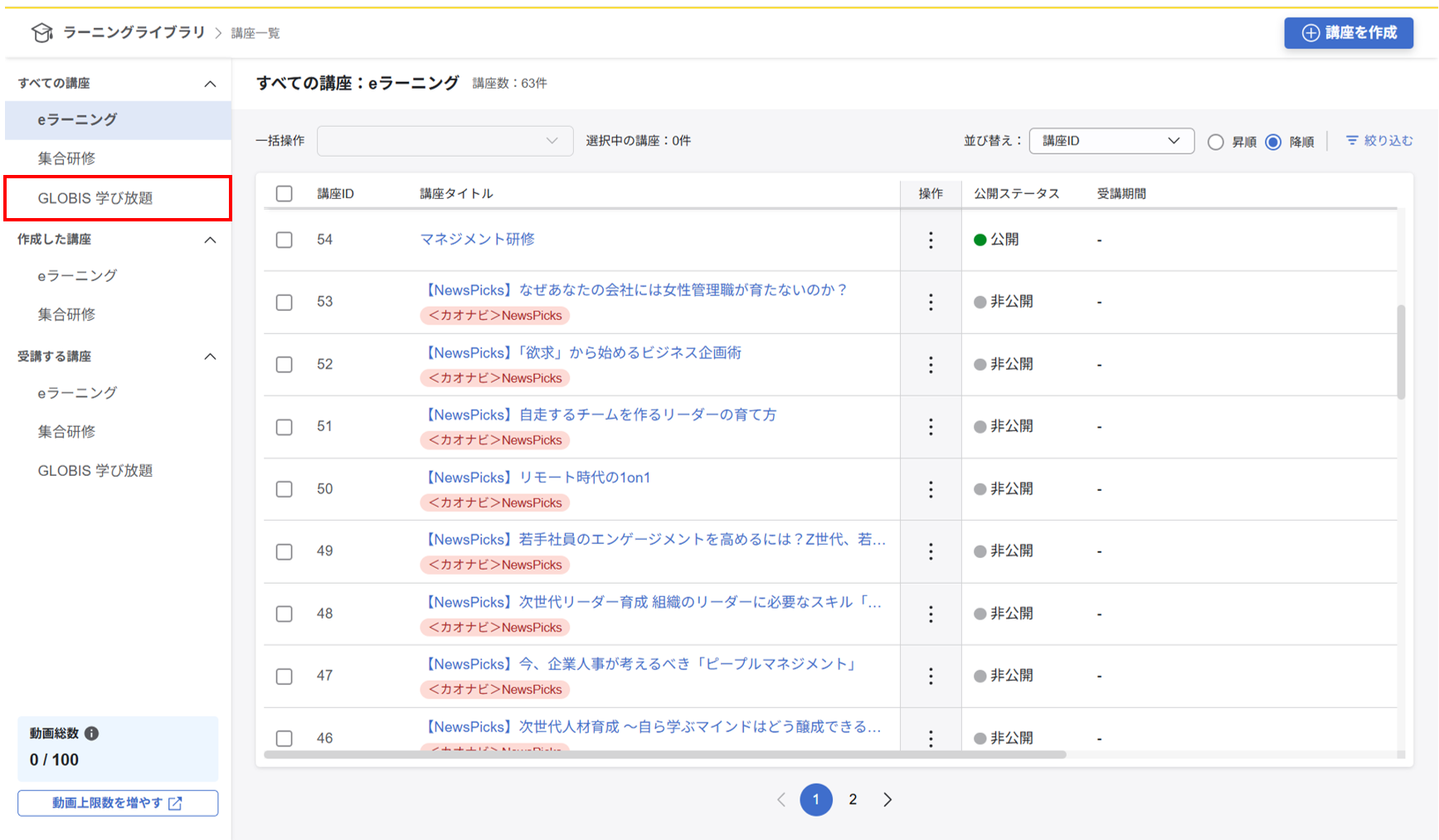Click the previous page arrow

click(781, 799)
